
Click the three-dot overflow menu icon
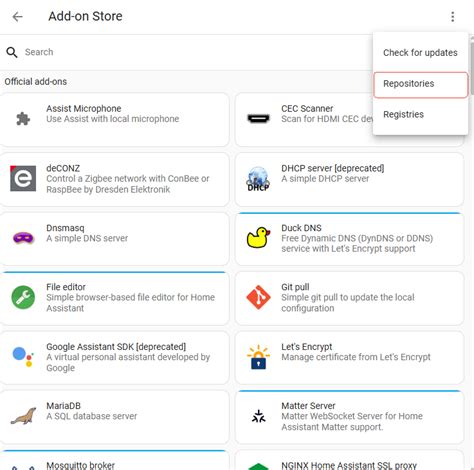pos(452,16)
